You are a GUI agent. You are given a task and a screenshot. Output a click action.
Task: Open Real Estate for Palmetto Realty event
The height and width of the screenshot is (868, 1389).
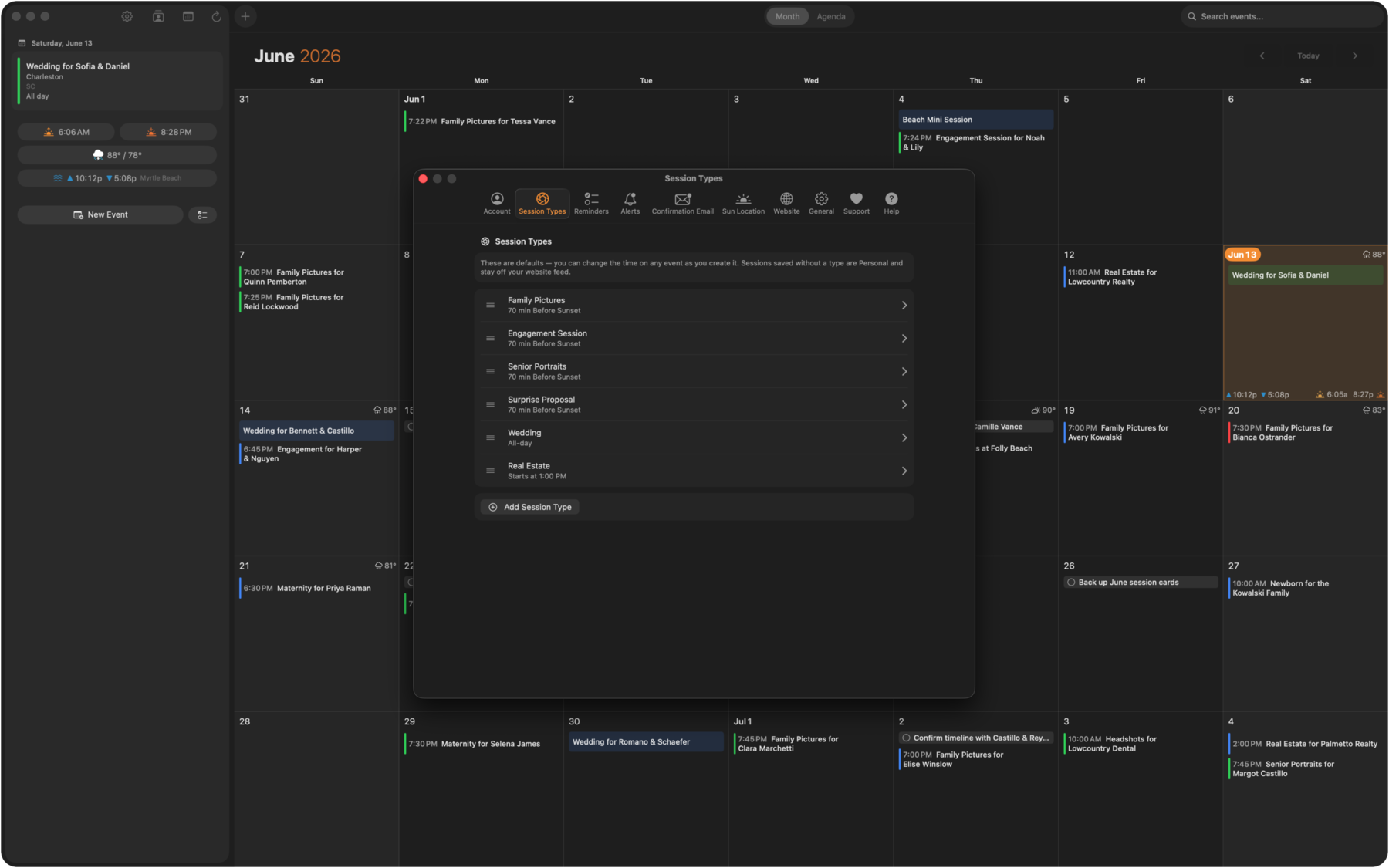point(1304,744)
